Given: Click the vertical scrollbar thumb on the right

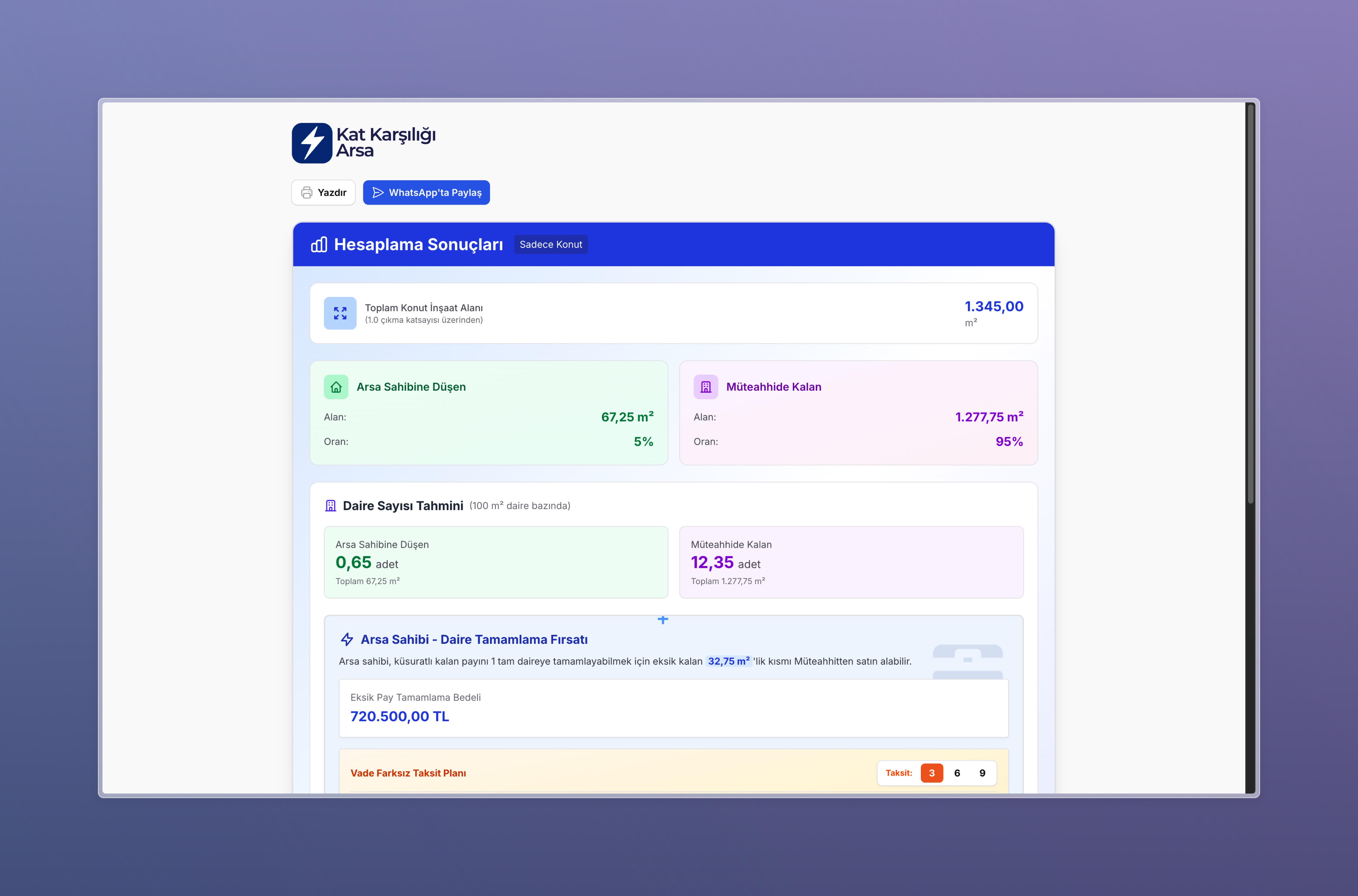Looking at the screenshot, I should tap(1250, 303).
